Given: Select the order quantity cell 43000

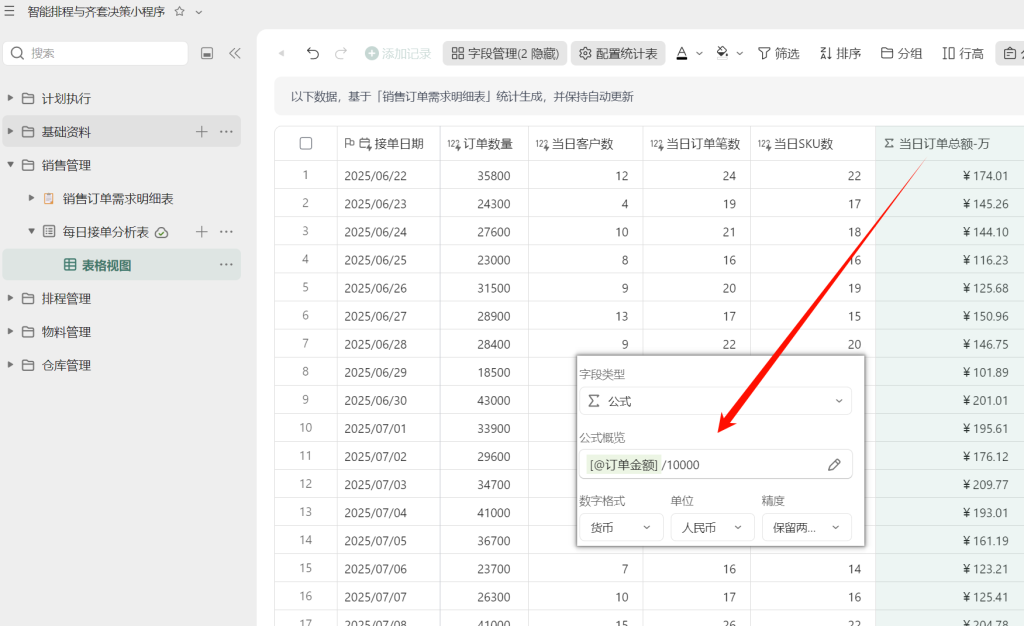Looking at the screenshot, I should [484, 400].
